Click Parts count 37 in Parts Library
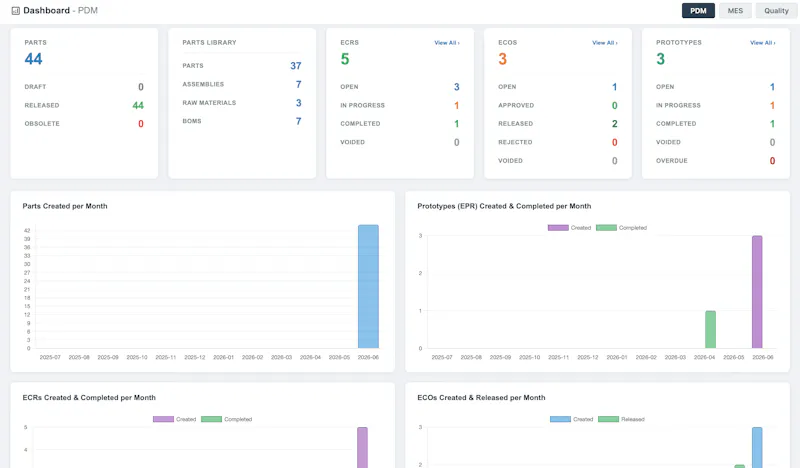This screenshot has height=468, width=800. click(296, 66)
